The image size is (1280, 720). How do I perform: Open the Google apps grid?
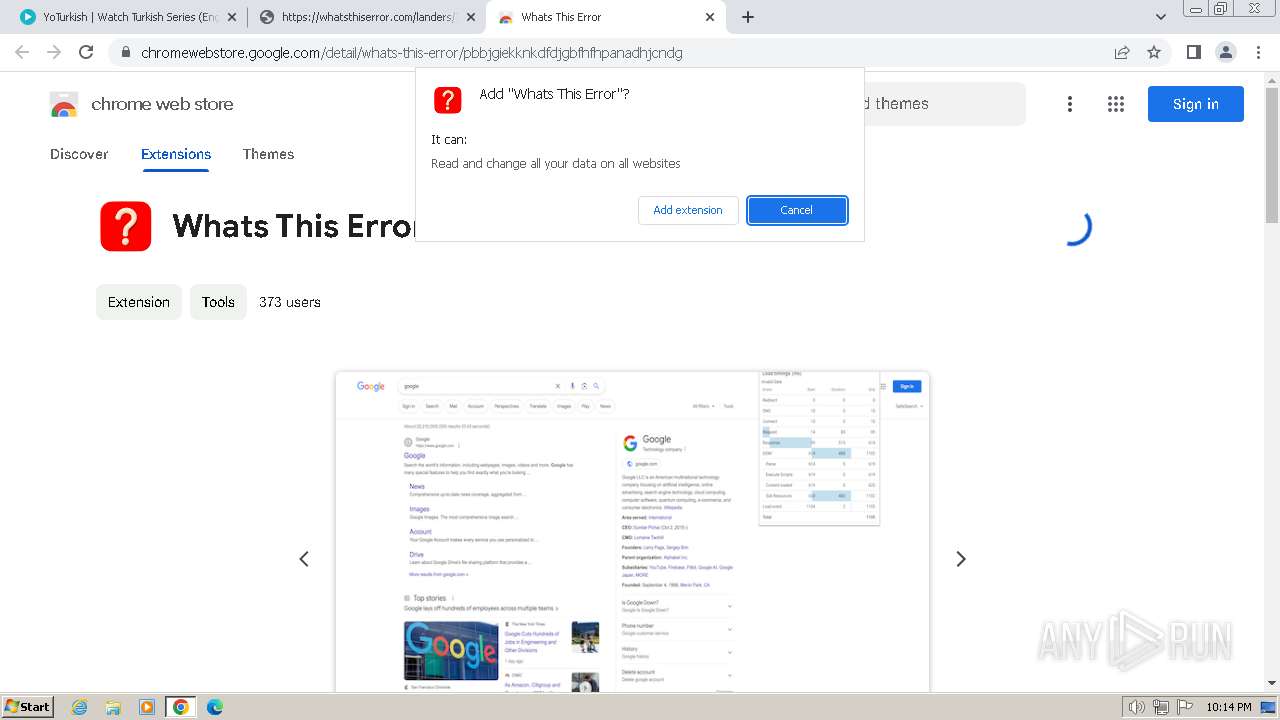pos(1116,104)
